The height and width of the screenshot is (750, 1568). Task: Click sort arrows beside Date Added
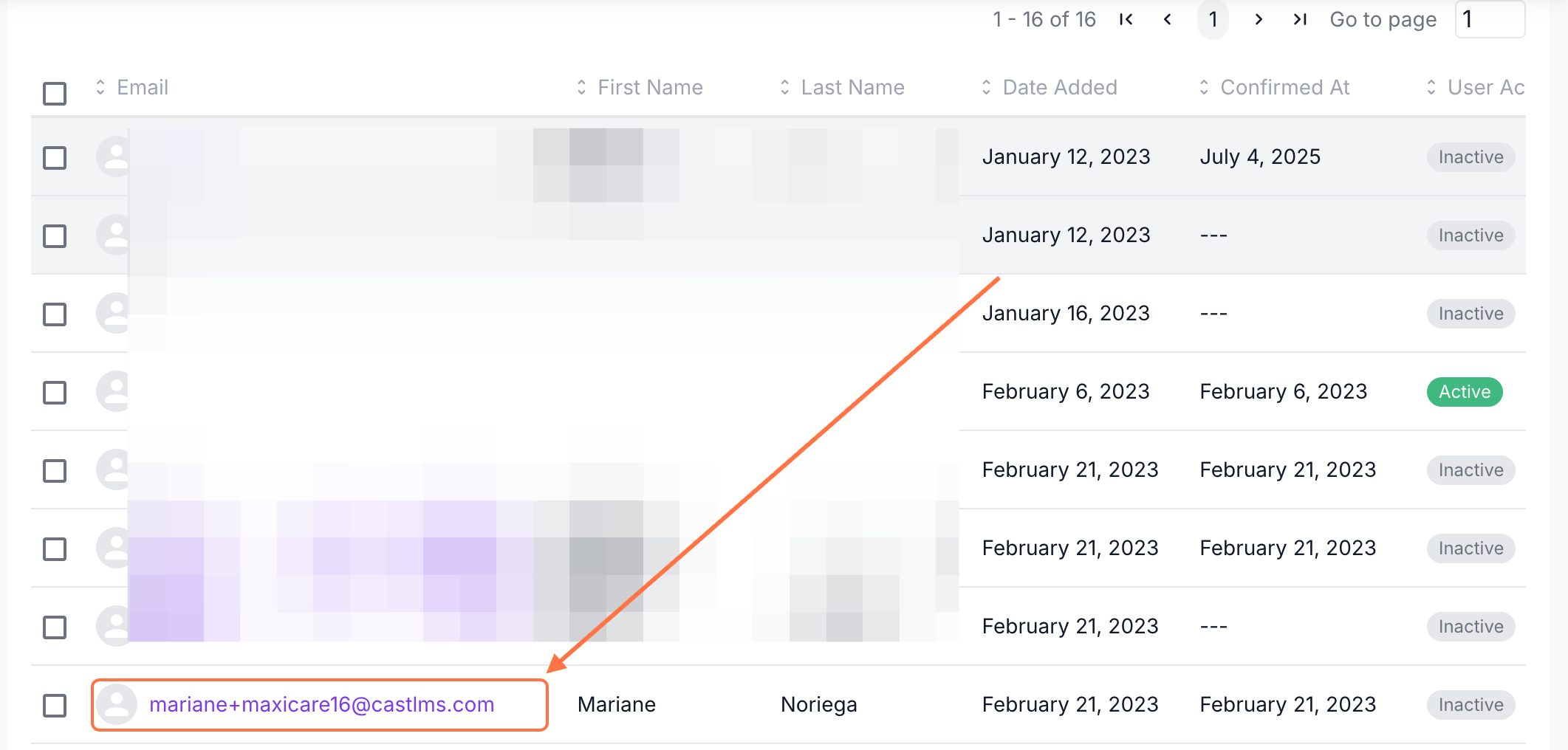[986, 88]
